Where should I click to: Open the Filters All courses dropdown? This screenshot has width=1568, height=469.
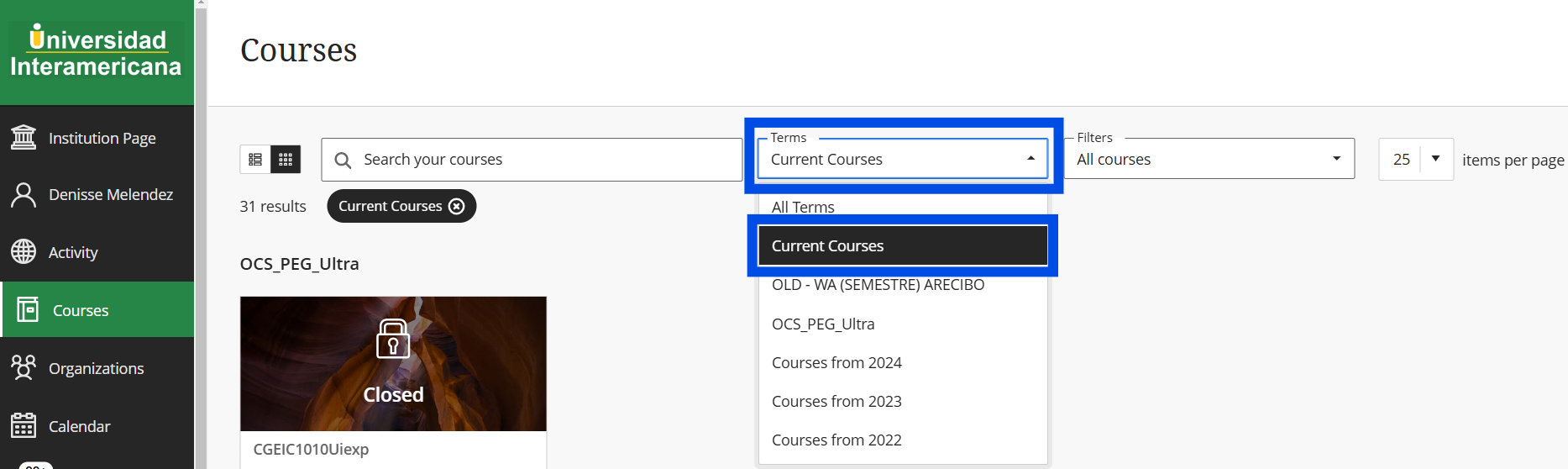tap(1209, 159)
